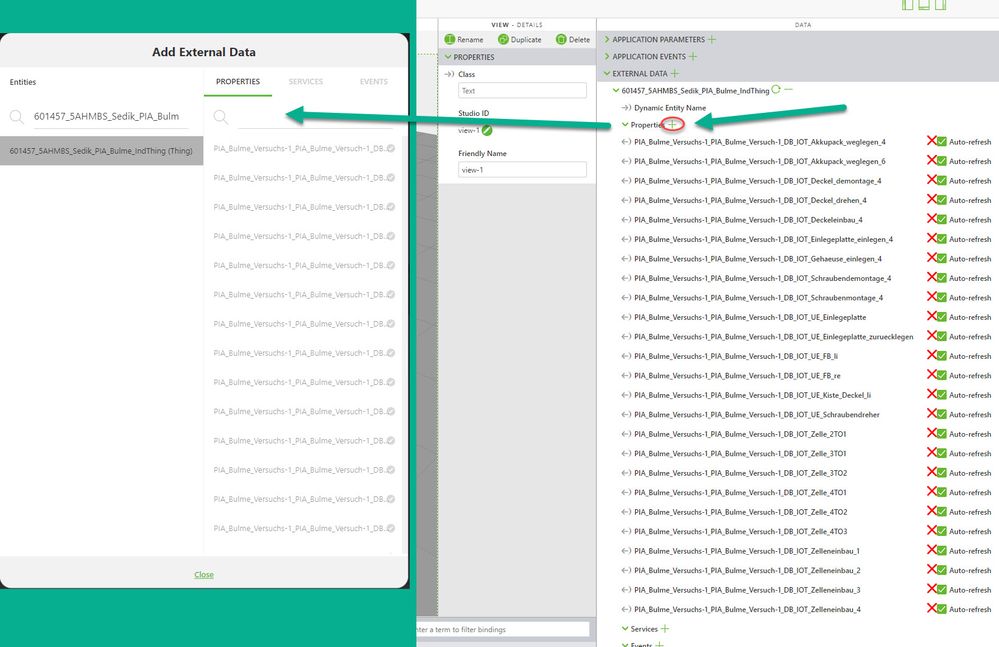Collapse the 601457_5AHMBS_Sedik_PIA_Bulme_IndThing node

click(x=615, y=90)
